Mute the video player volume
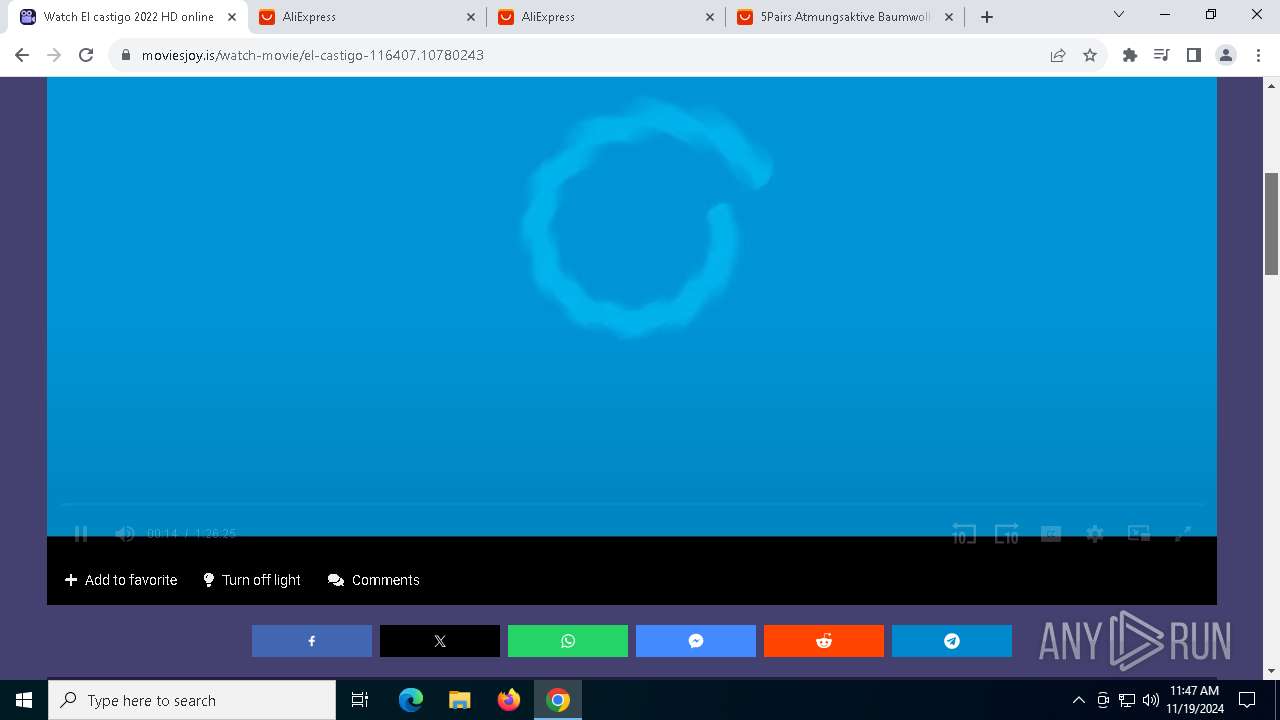1280x720 pixels. click(125, 534)
